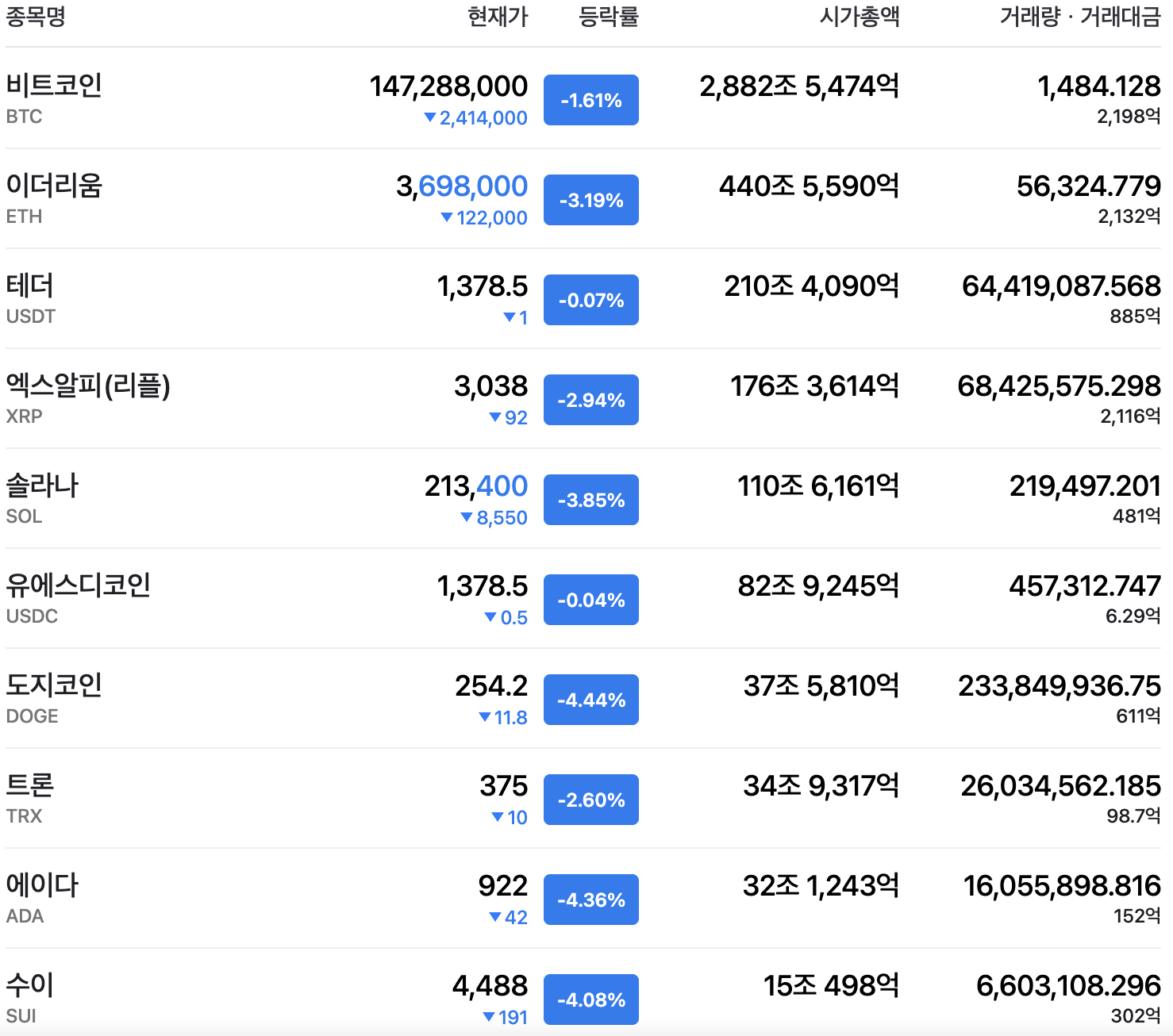Click the -0.07% change badge
This screenshot has height=1036, width=1173.
click(591, 300)
